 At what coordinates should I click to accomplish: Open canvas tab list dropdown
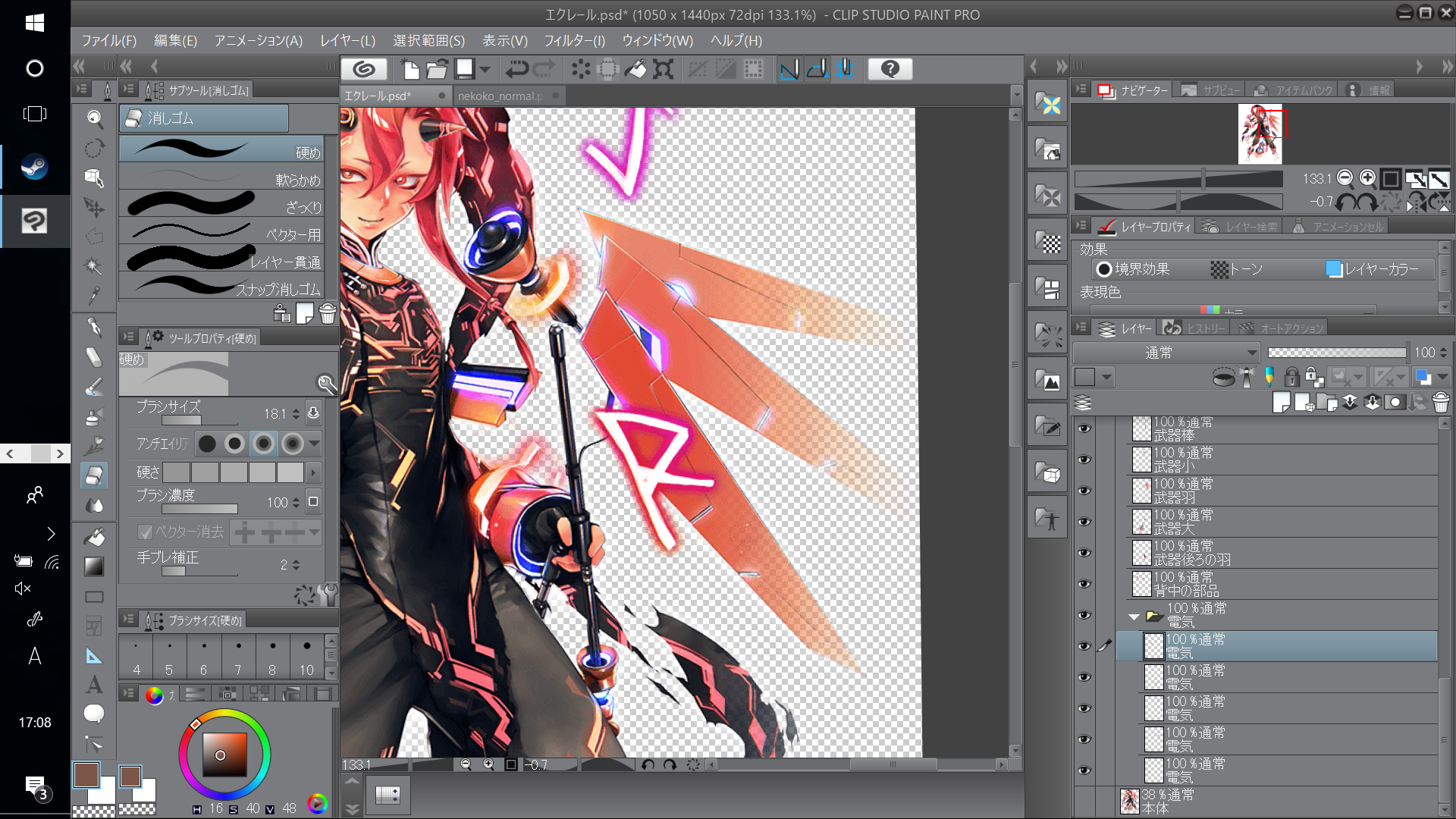point(1016,96)
